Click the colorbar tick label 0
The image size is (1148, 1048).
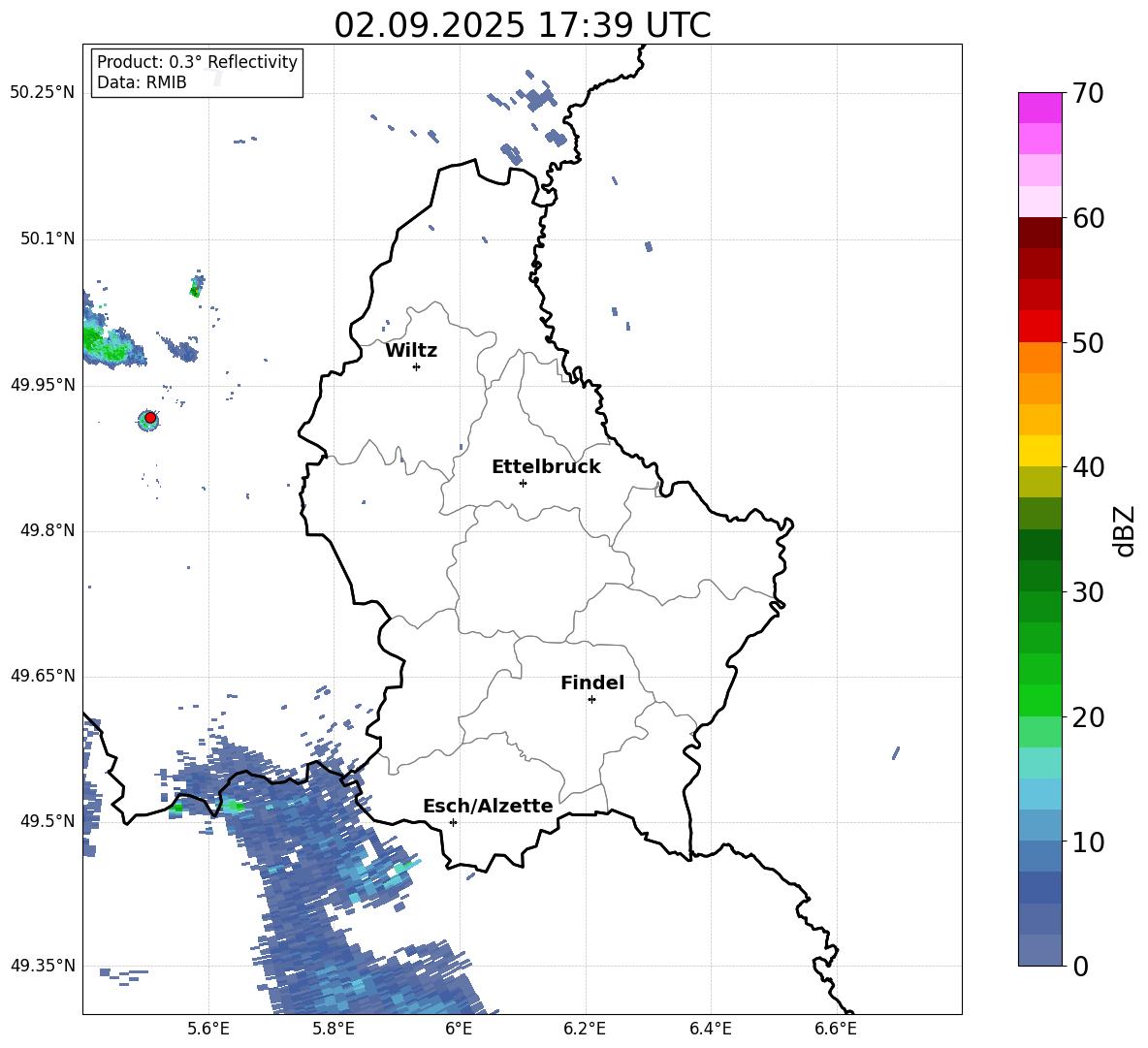1080,967
